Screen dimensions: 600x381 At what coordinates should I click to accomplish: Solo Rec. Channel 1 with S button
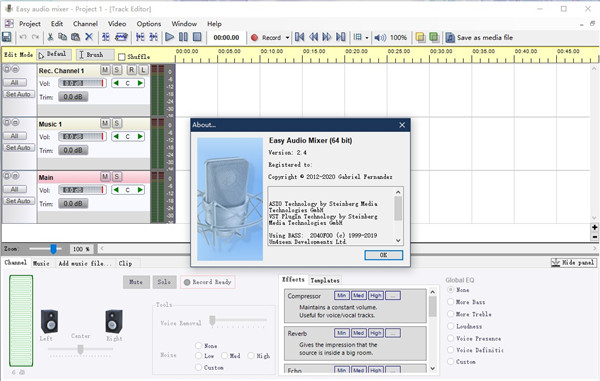pyautogui.click(x=117, y=70)
